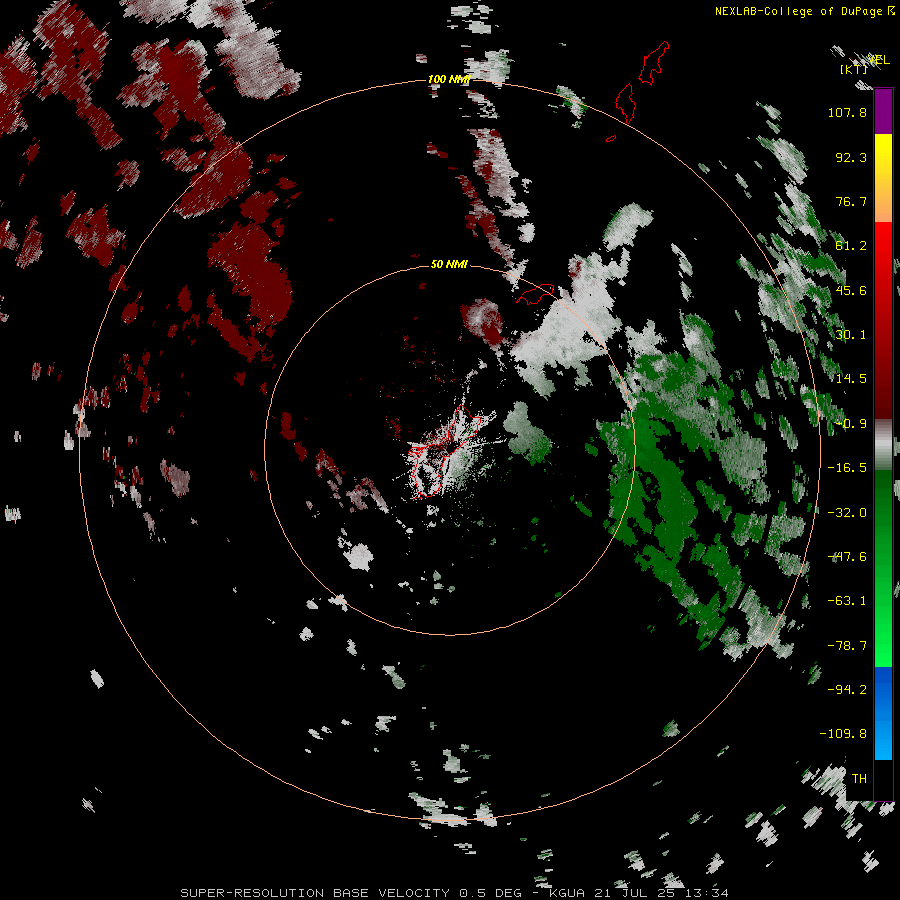This screenshot has height=900, width=900.
Task: Click the -109.8 value on velocity scale
Action: (843, 734)
